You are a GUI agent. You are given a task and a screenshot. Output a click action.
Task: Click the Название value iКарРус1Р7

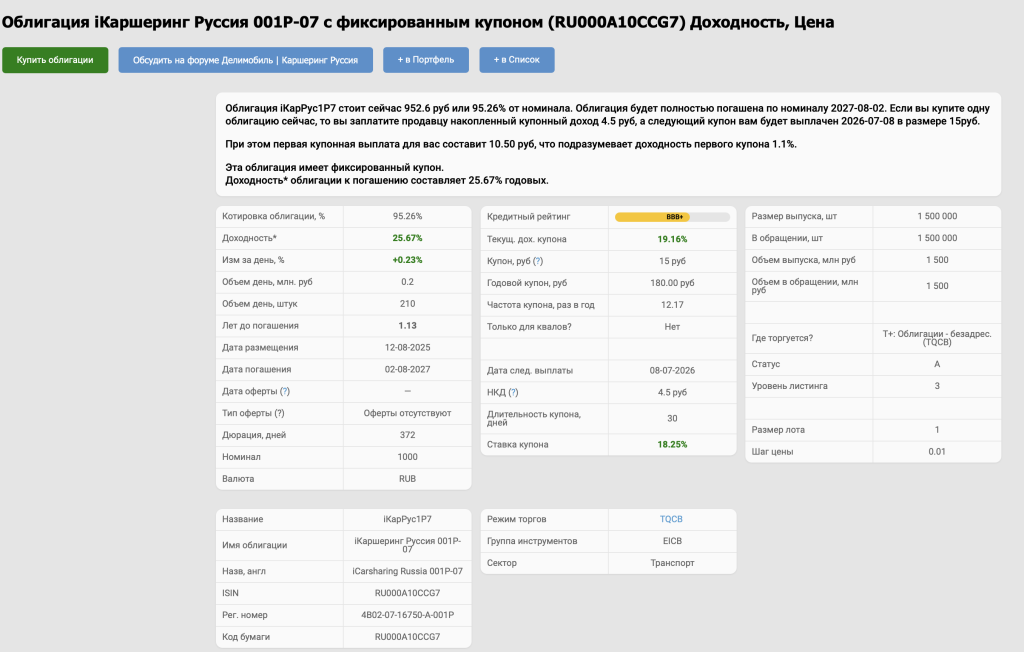tap(408, 519)
